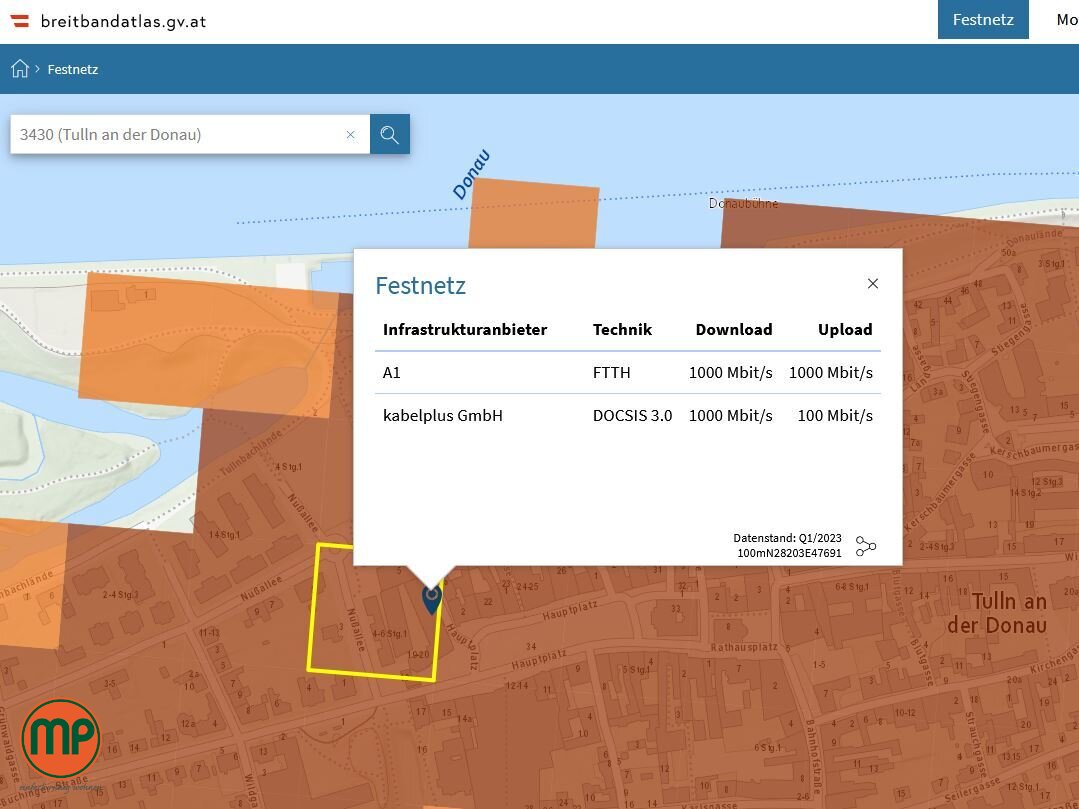Click the Austrian flag logo
This screenshot has width=1079, height=809.
point(20,21)
